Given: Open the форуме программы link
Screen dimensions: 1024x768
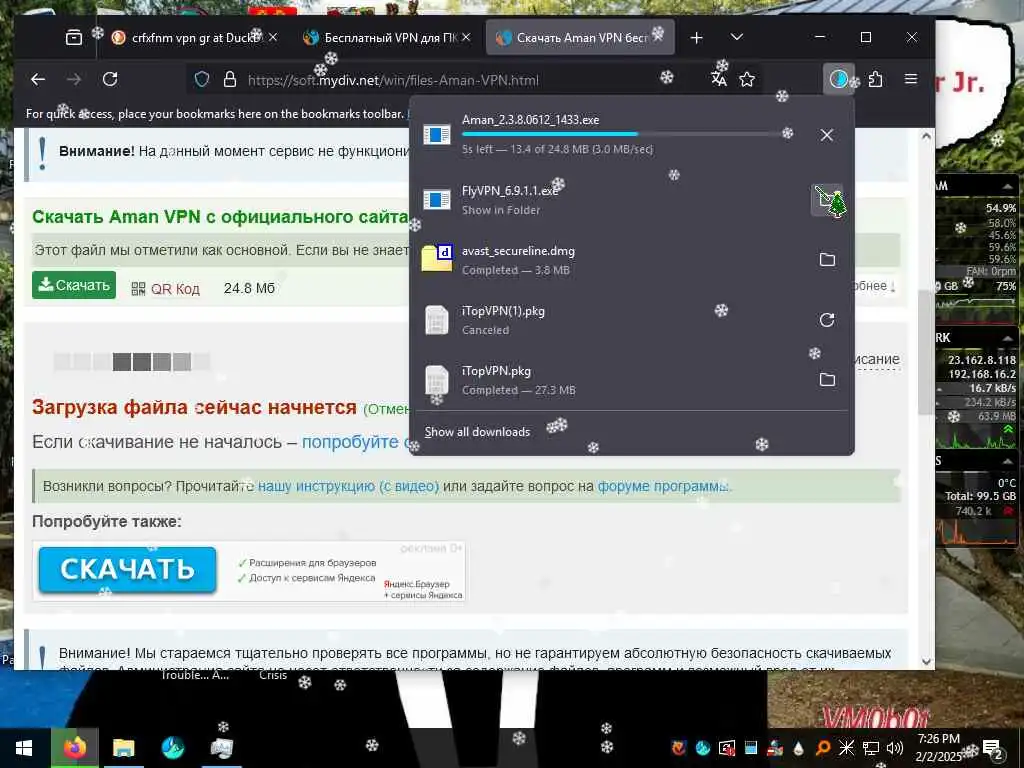Looking at the screenshot, I should click(x=664, y=487).
